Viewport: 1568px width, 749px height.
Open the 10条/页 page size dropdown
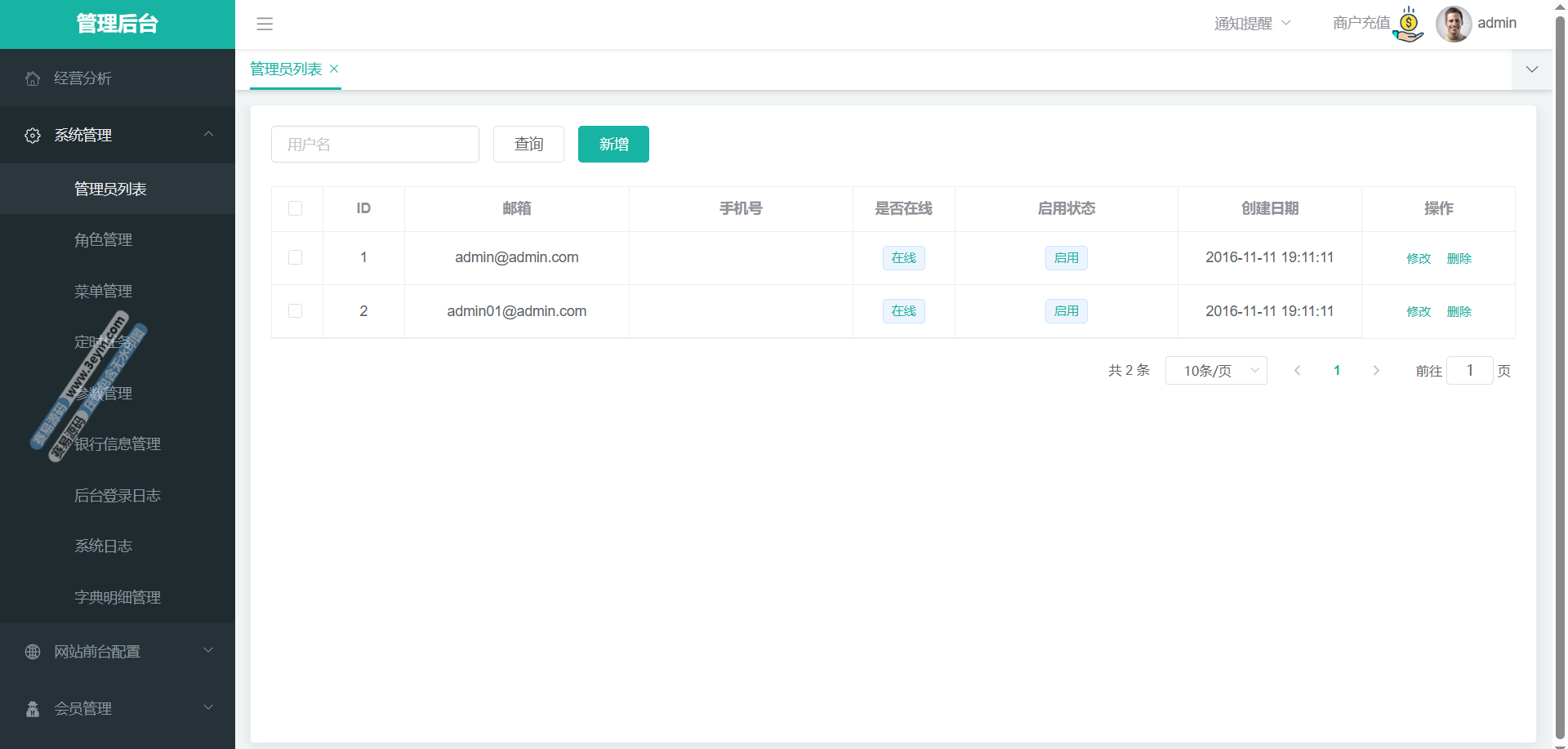coord(1215,371)
